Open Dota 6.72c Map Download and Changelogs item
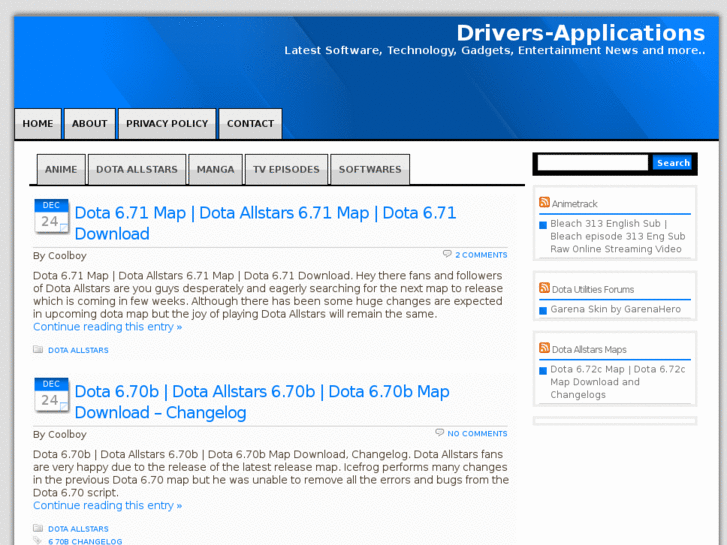This screenshot has width=727, height=545. coord(618,382)
